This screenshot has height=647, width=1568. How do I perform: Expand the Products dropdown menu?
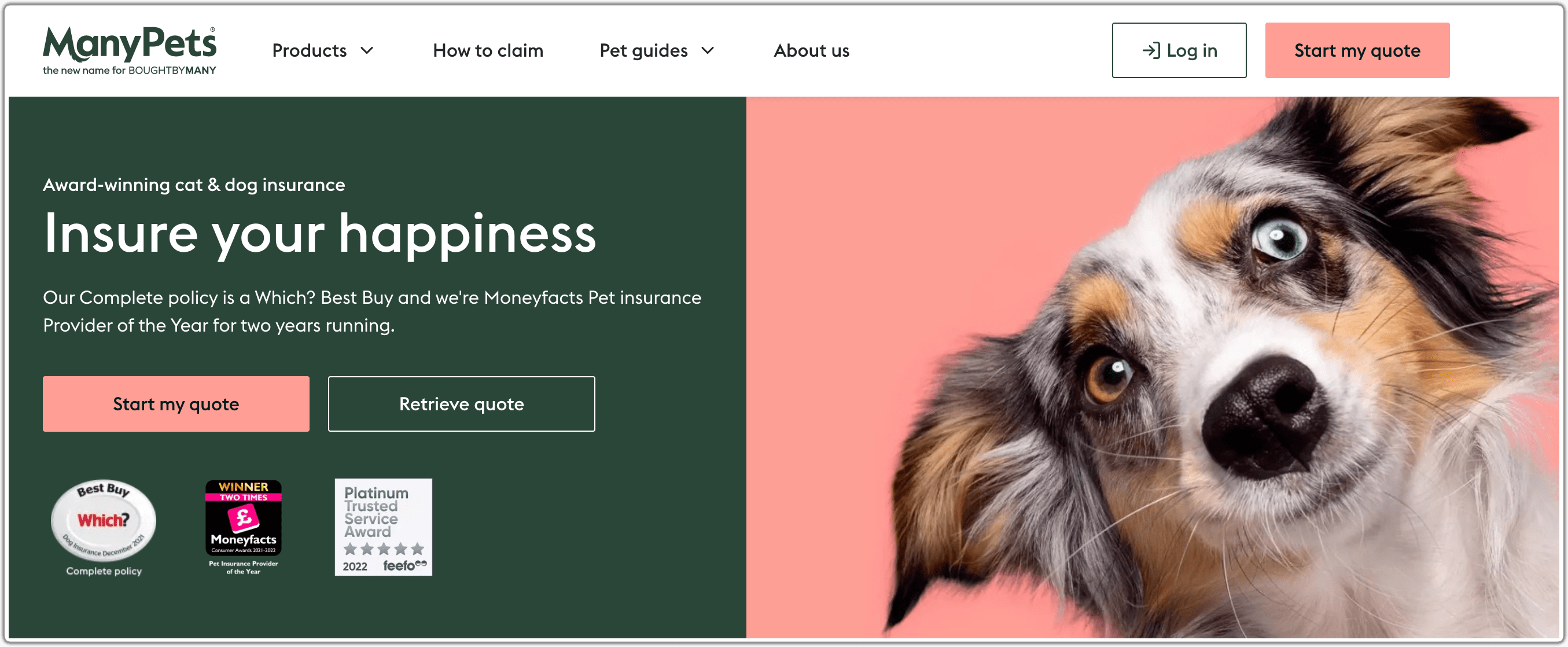pos(311,51)
